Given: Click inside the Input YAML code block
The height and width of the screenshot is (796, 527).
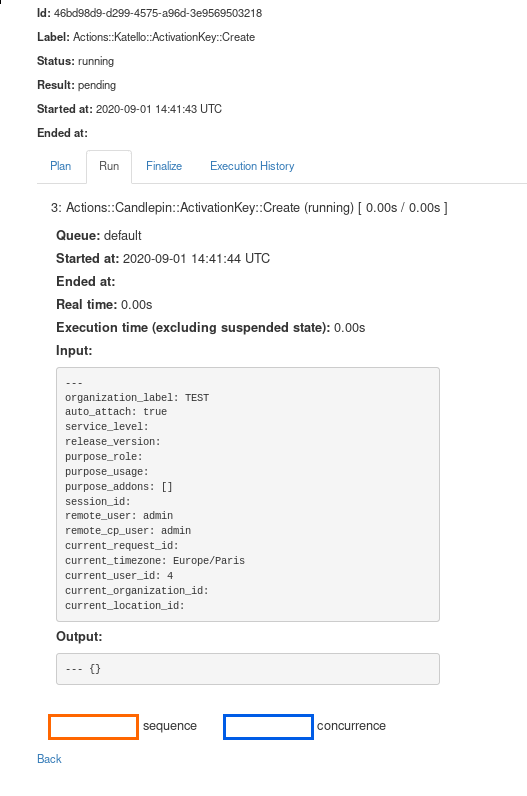Looking at the screenshot, I should (x=248, y=494).
